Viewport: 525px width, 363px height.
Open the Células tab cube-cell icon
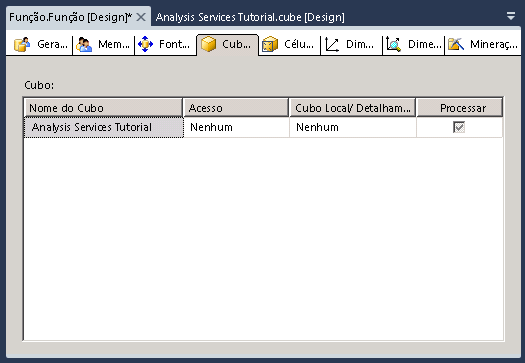(x=270, y=44)
